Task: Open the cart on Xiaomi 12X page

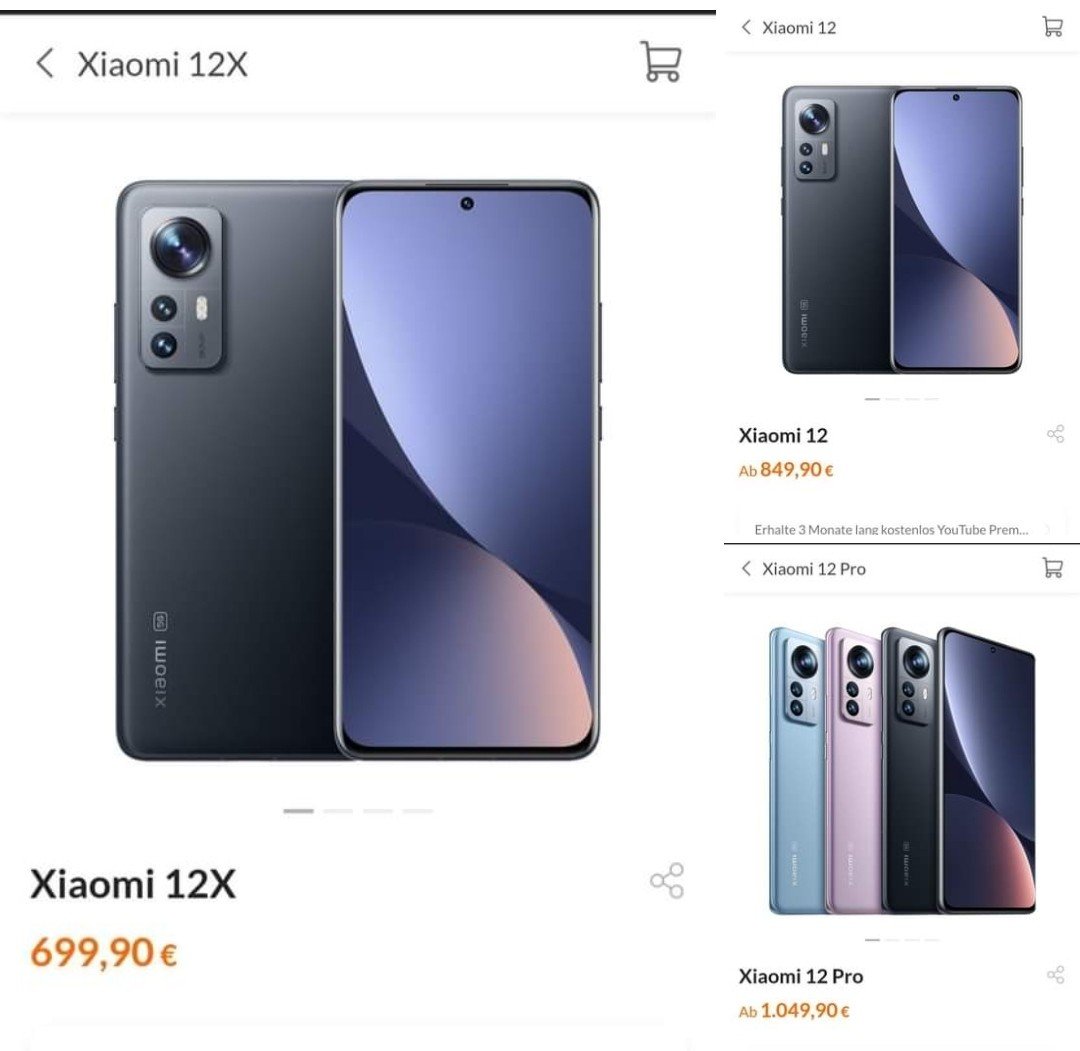Action: pos(661,62)
